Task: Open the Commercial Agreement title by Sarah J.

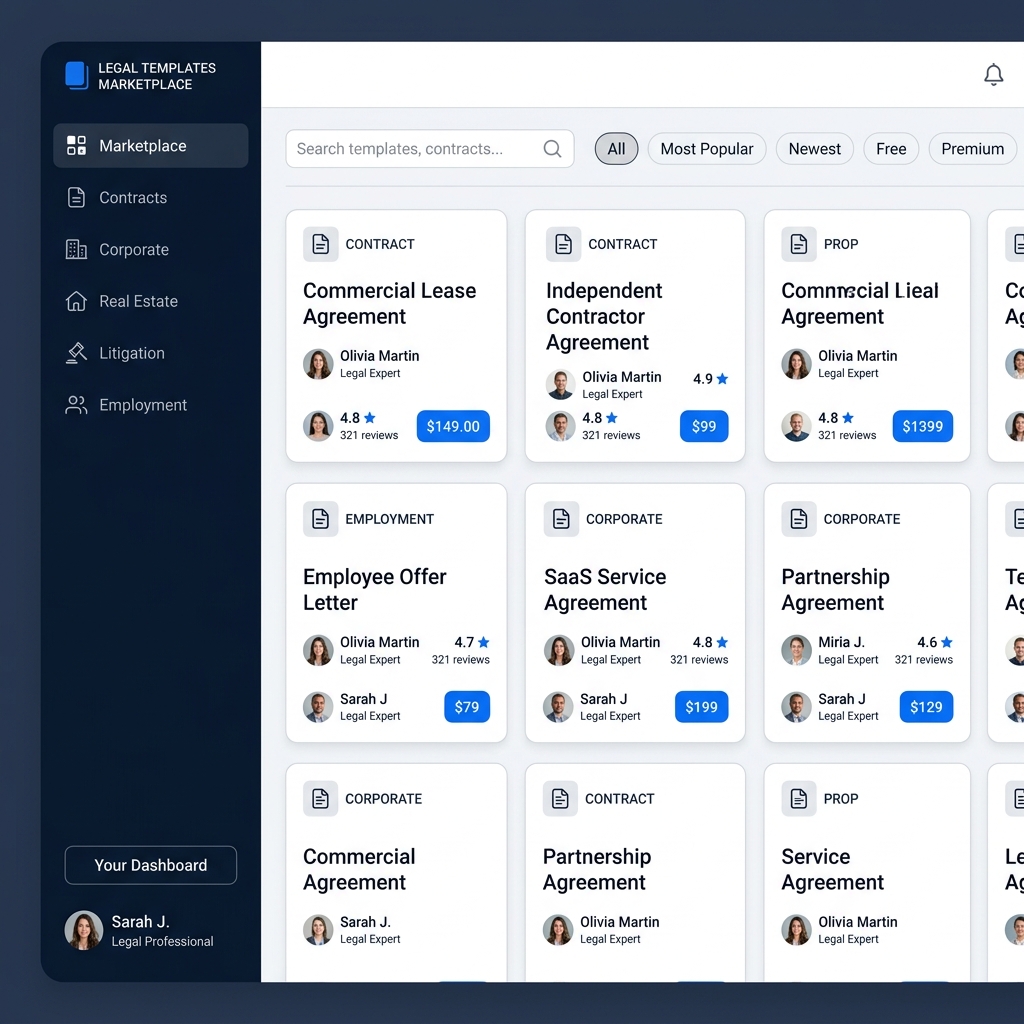Action: pyautogui.click(x=359, y=869)
